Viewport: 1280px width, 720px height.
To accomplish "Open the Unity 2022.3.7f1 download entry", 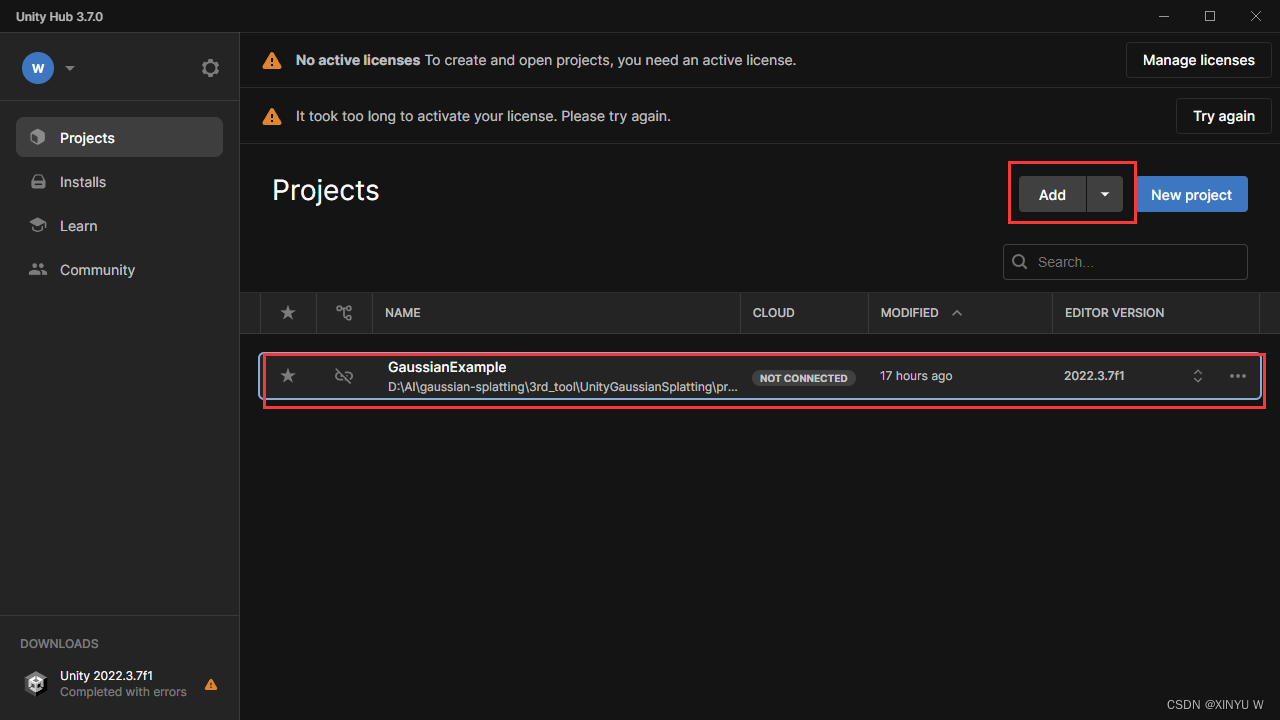I will (x=120, y=684).
